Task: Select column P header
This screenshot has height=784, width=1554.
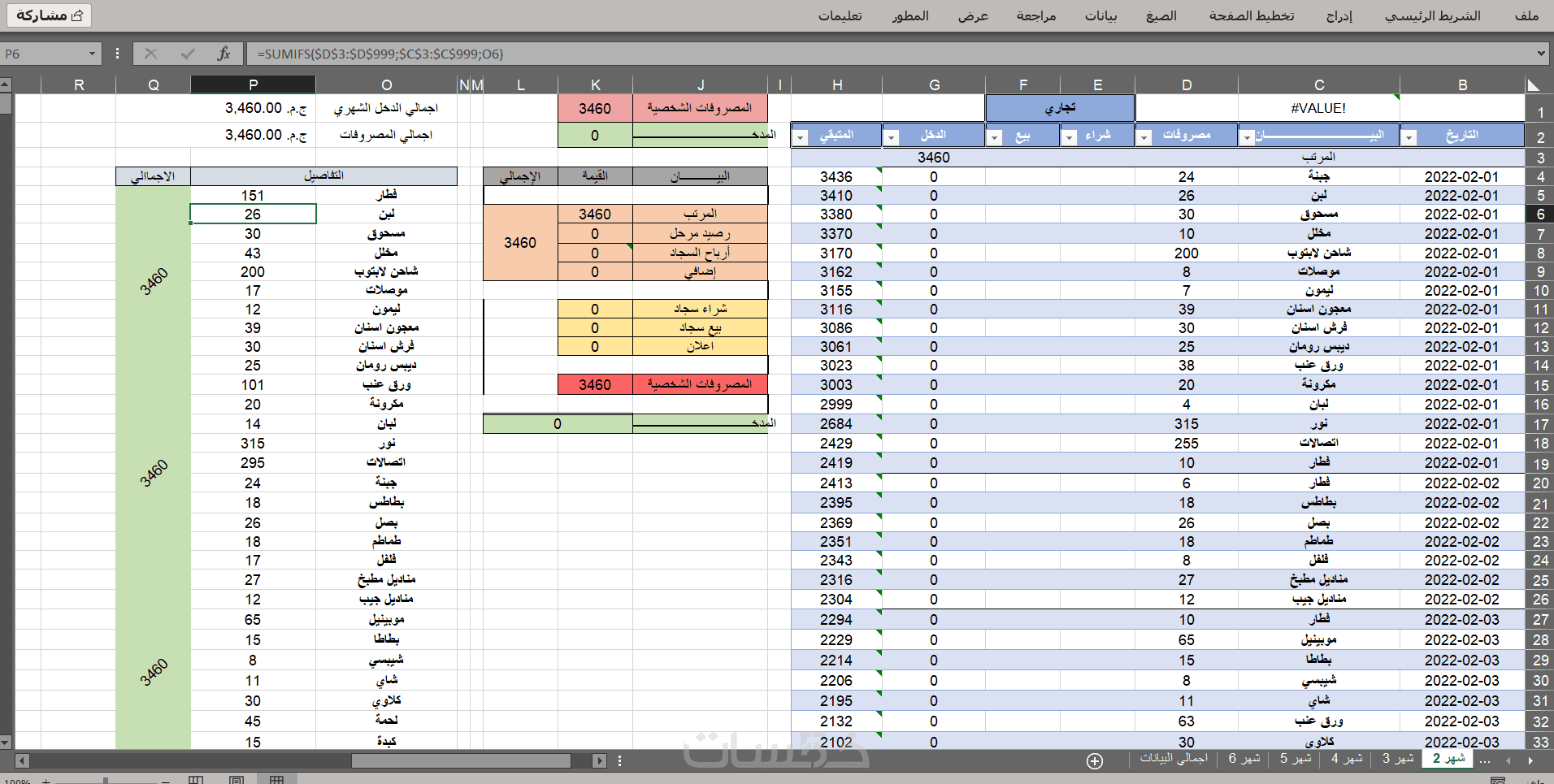Action: click(x=253, y=84)
